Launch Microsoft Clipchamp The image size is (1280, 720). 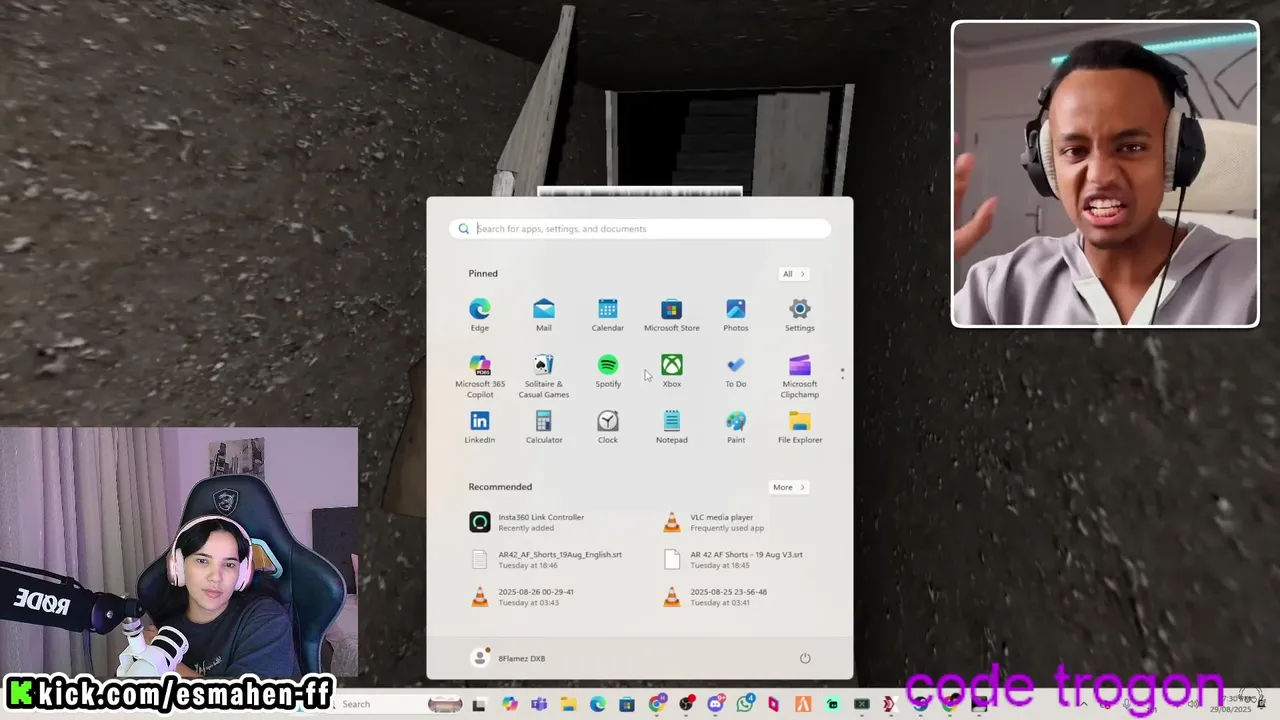coord(799,376)
